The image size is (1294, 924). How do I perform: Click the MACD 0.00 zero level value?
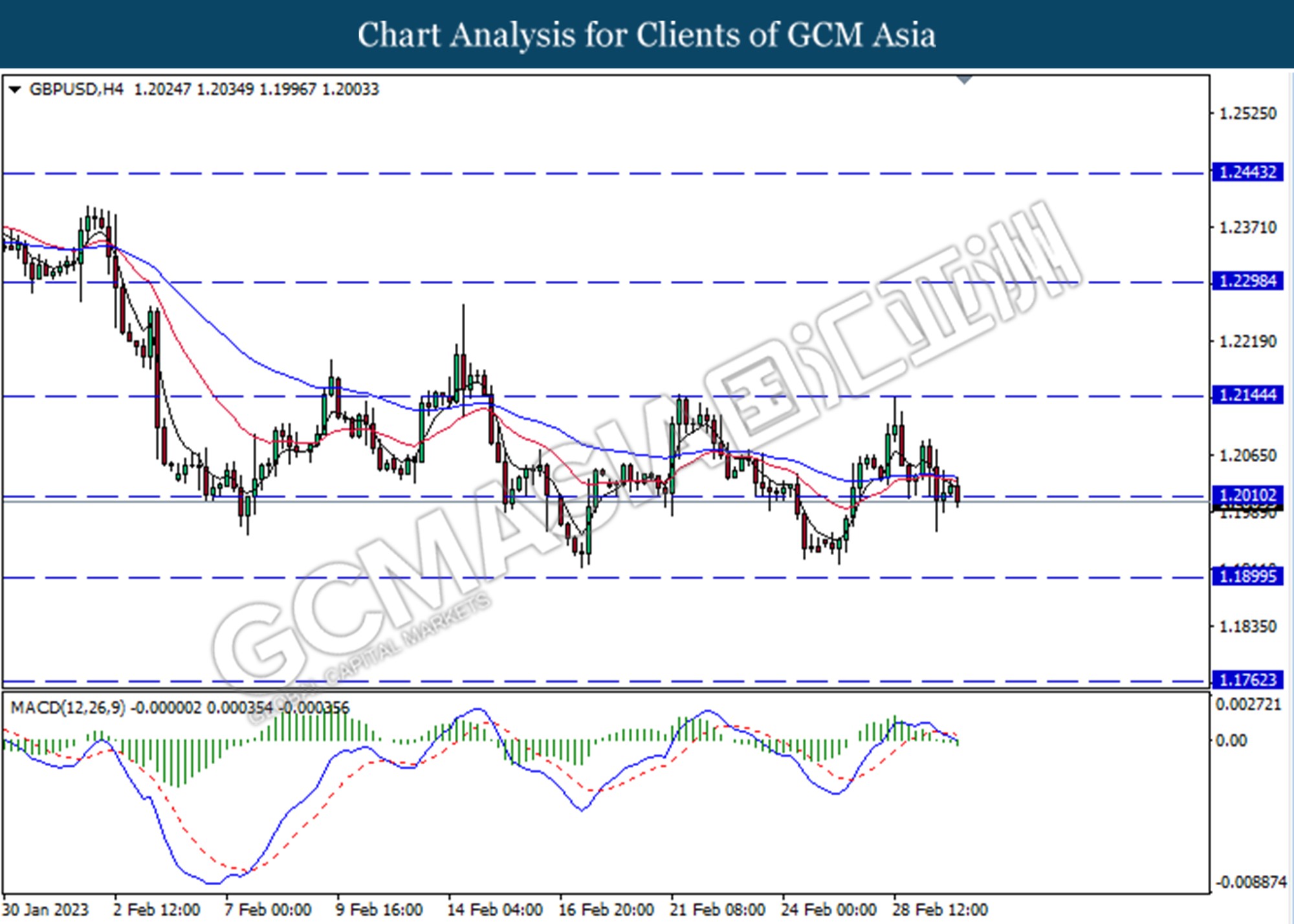coord(1231,740)
